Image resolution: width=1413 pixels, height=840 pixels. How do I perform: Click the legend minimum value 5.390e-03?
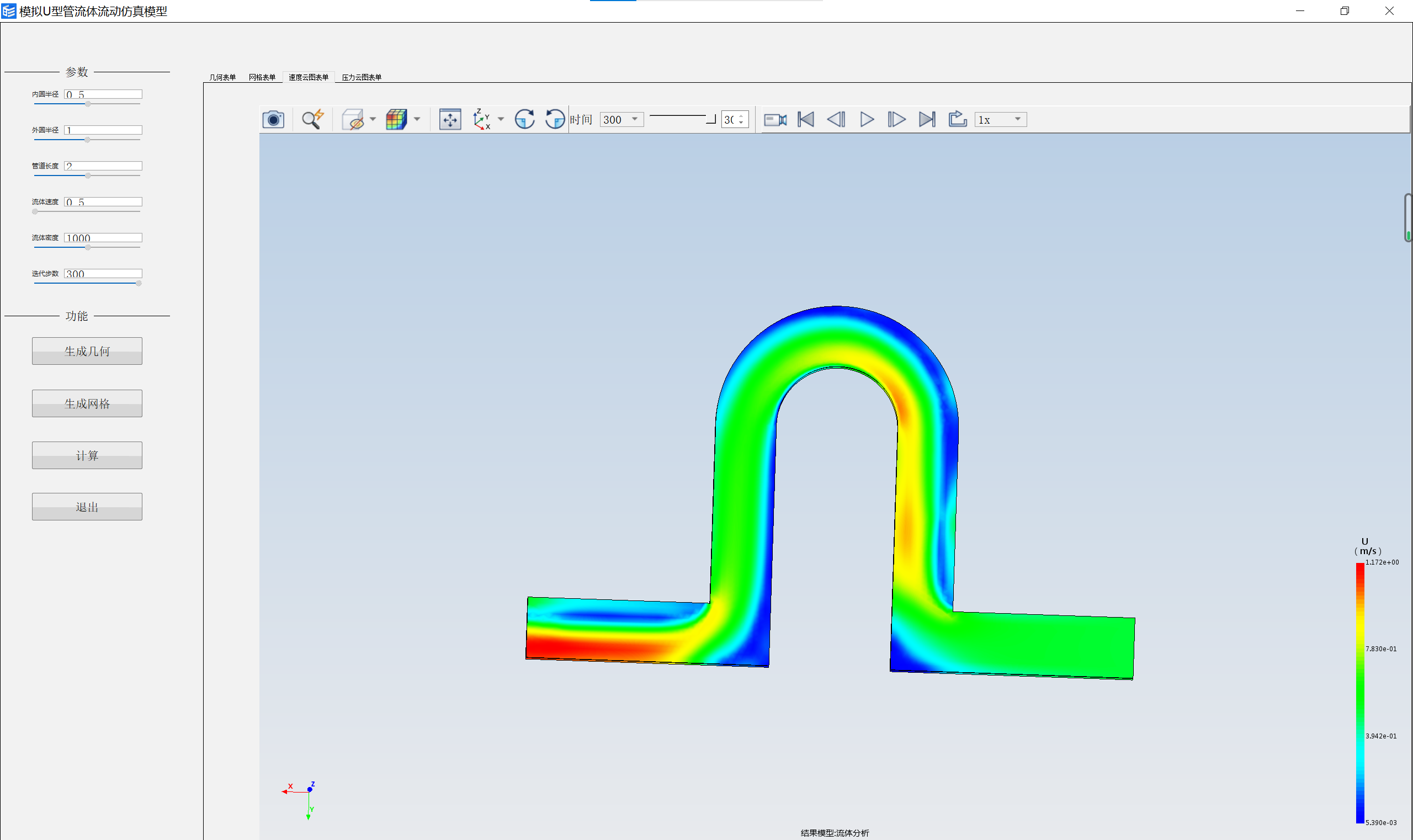(1381, 822)
